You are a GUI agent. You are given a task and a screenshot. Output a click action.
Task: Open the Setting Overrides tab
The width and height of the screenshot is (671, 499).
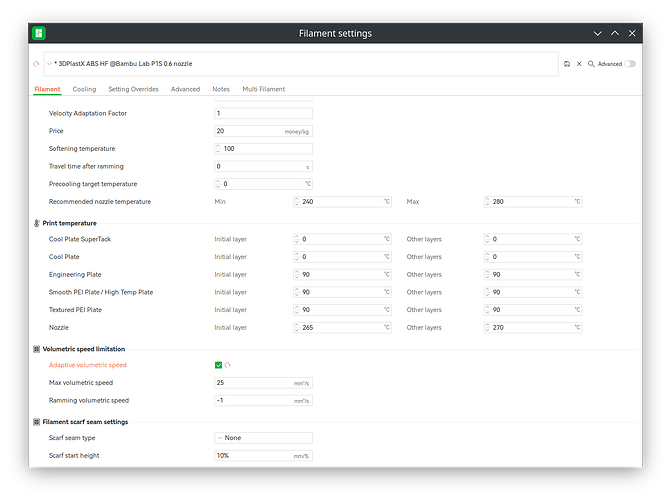pos(133,89)
